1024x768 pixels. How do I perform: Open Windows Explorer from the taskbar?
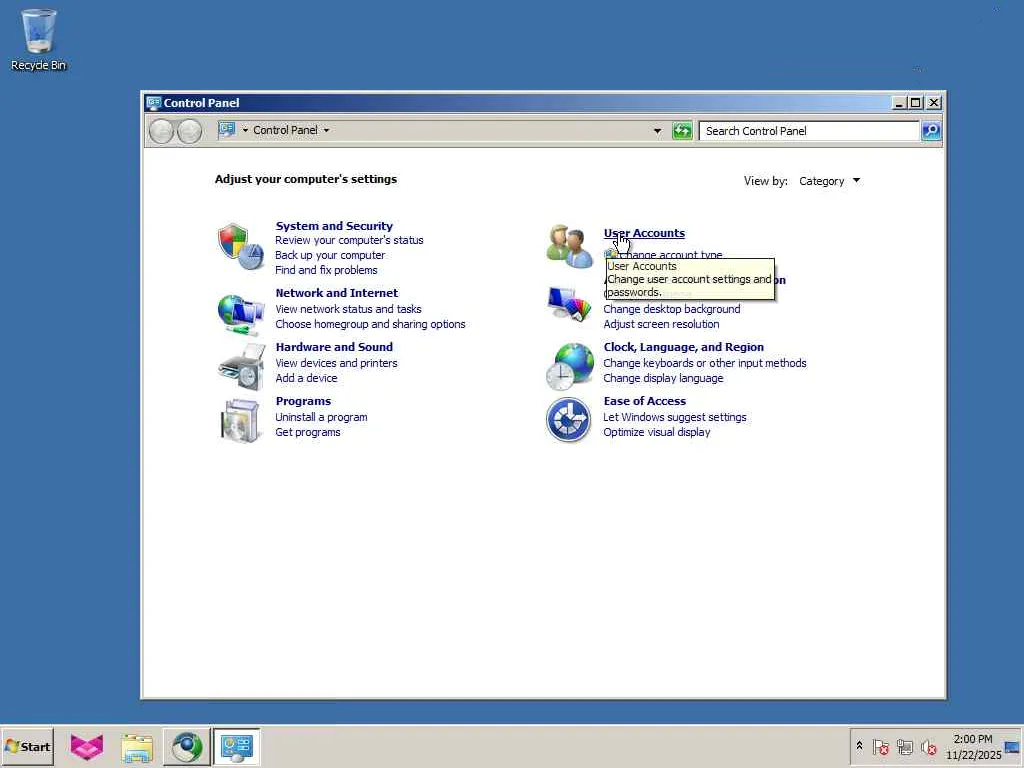point(136,746)
